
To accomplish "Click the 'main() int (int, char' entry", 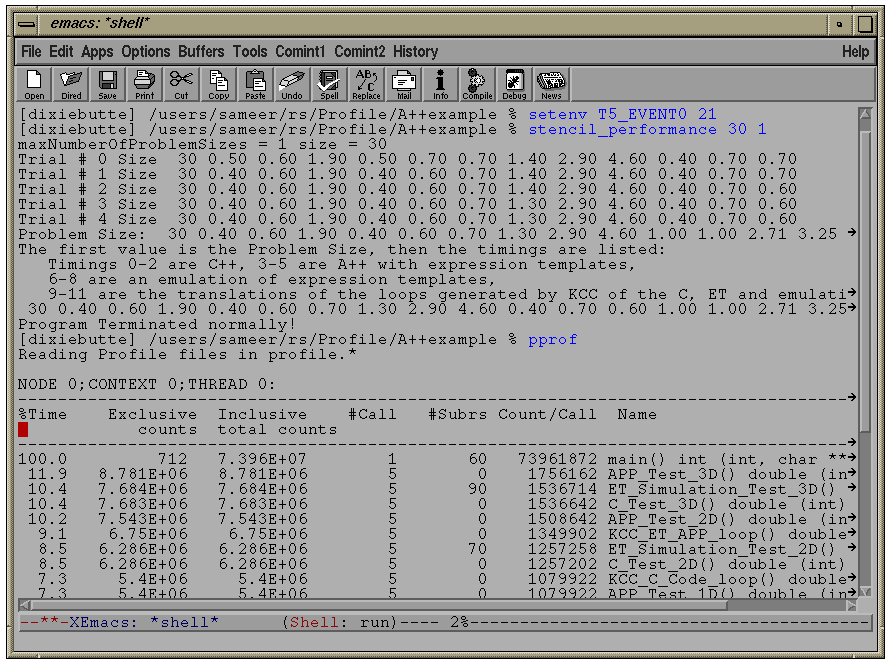I will 712,460.
